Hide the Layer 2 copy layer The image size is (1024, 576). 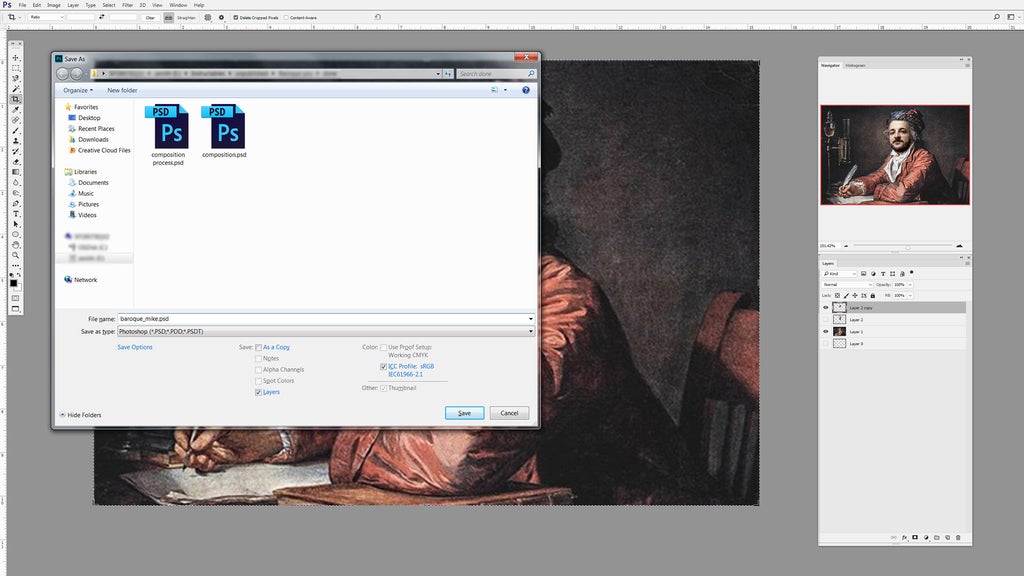825,308
